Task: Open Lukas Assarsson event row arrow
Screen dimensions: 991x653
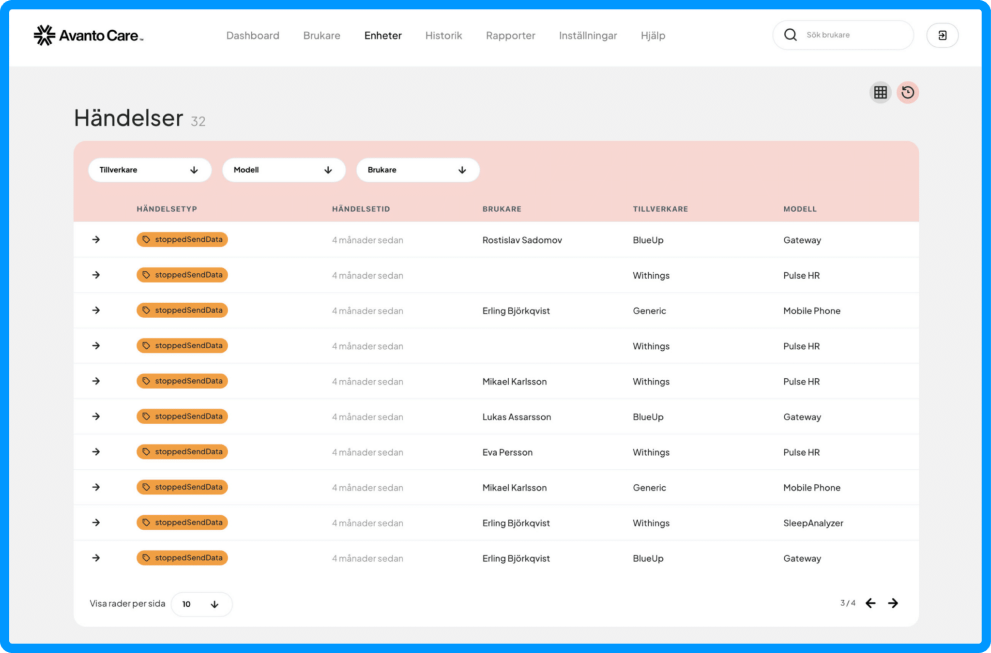Action: tap(96, 417)
